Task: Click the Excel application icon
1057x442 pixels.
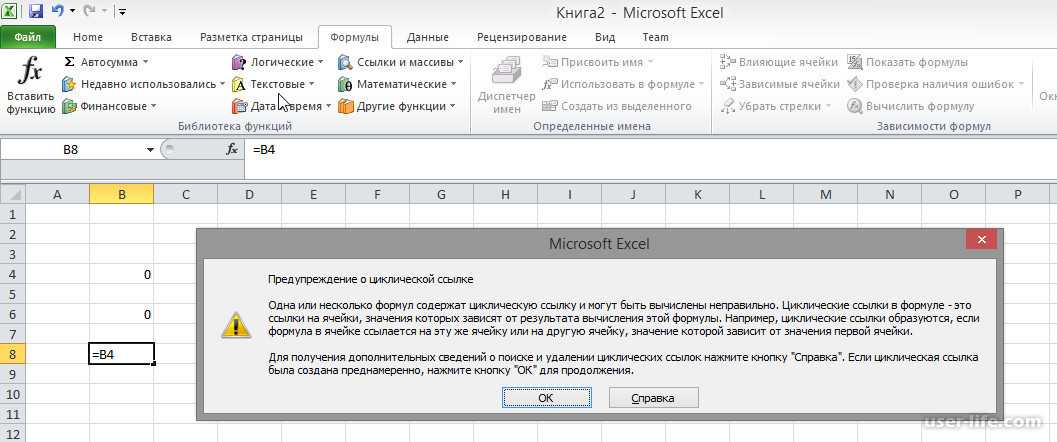Action: (11, 11)
